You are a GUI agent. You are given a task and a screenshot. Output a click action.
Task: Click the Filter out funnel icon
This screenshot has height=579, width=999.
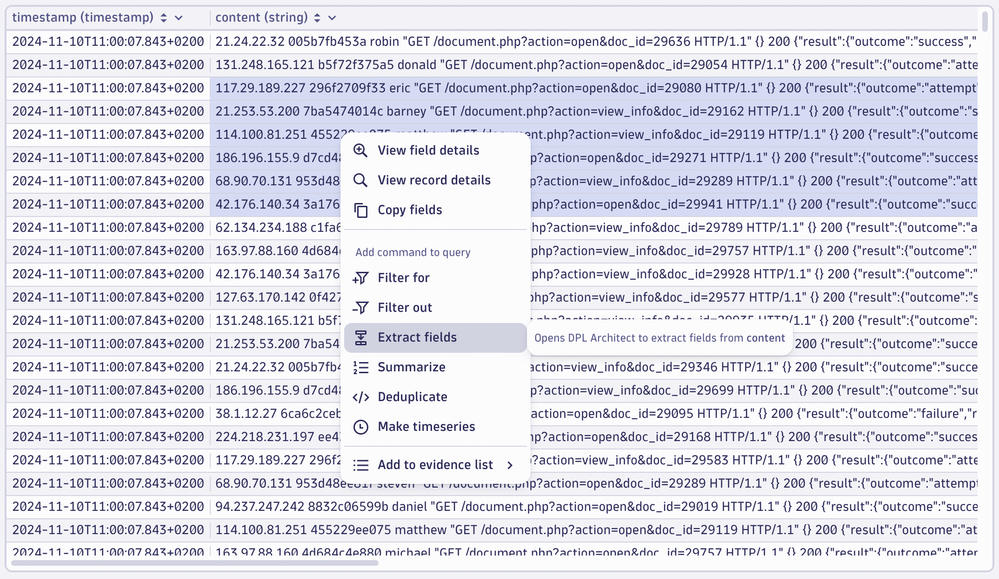tap(361, 308)
